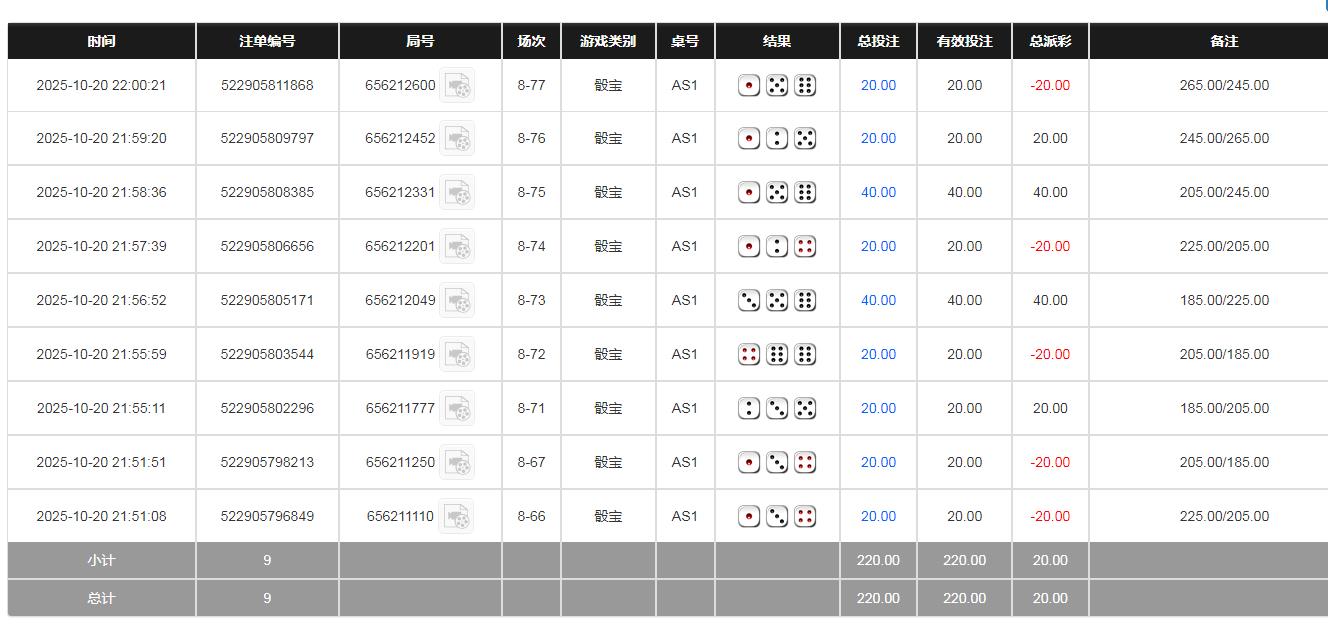
Task: Select bet slip number 522905811868
Action: pyautogui.click(x=267, y=86)
